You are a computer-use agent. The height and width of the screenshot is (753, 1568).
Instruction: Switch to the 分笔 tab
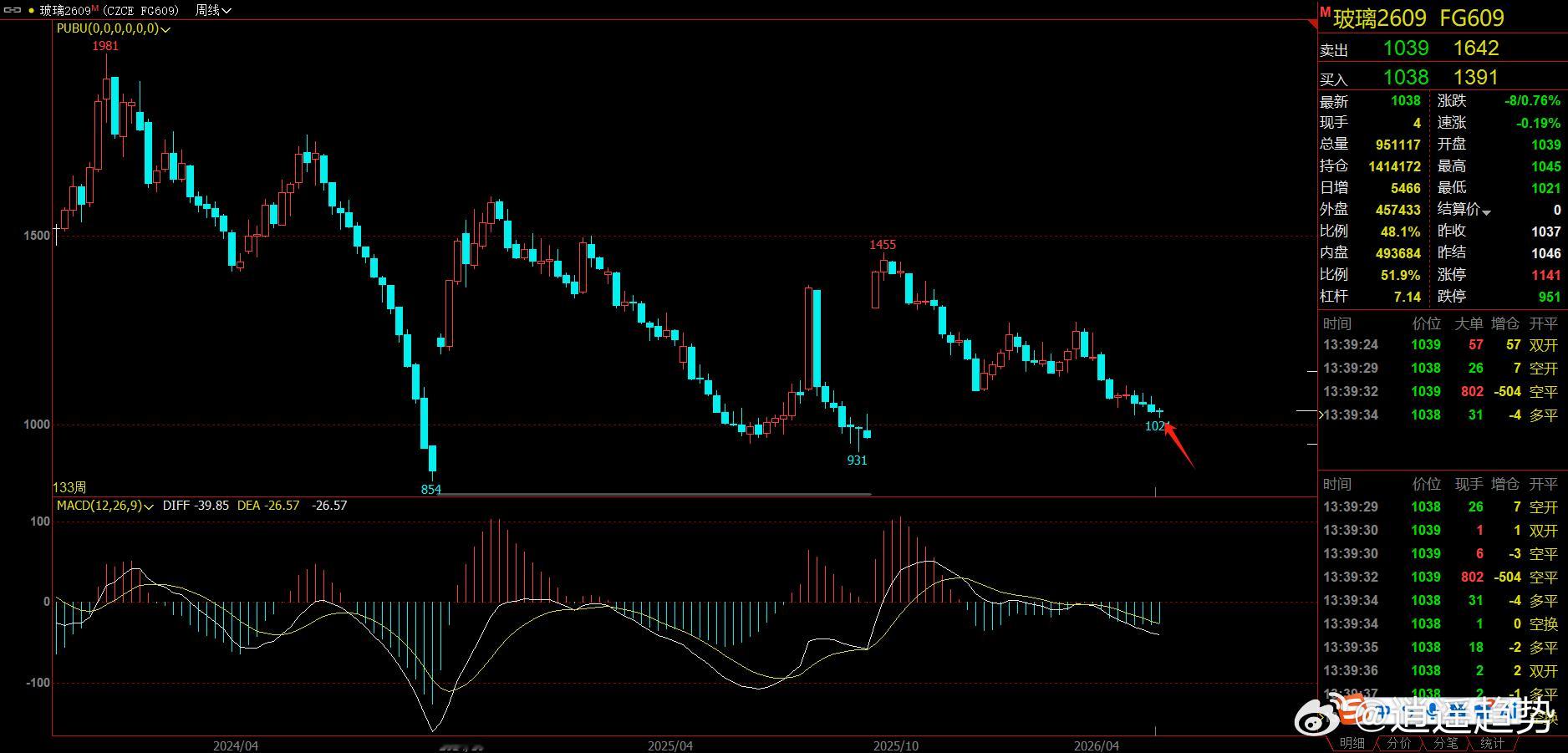pos(1445,743)
